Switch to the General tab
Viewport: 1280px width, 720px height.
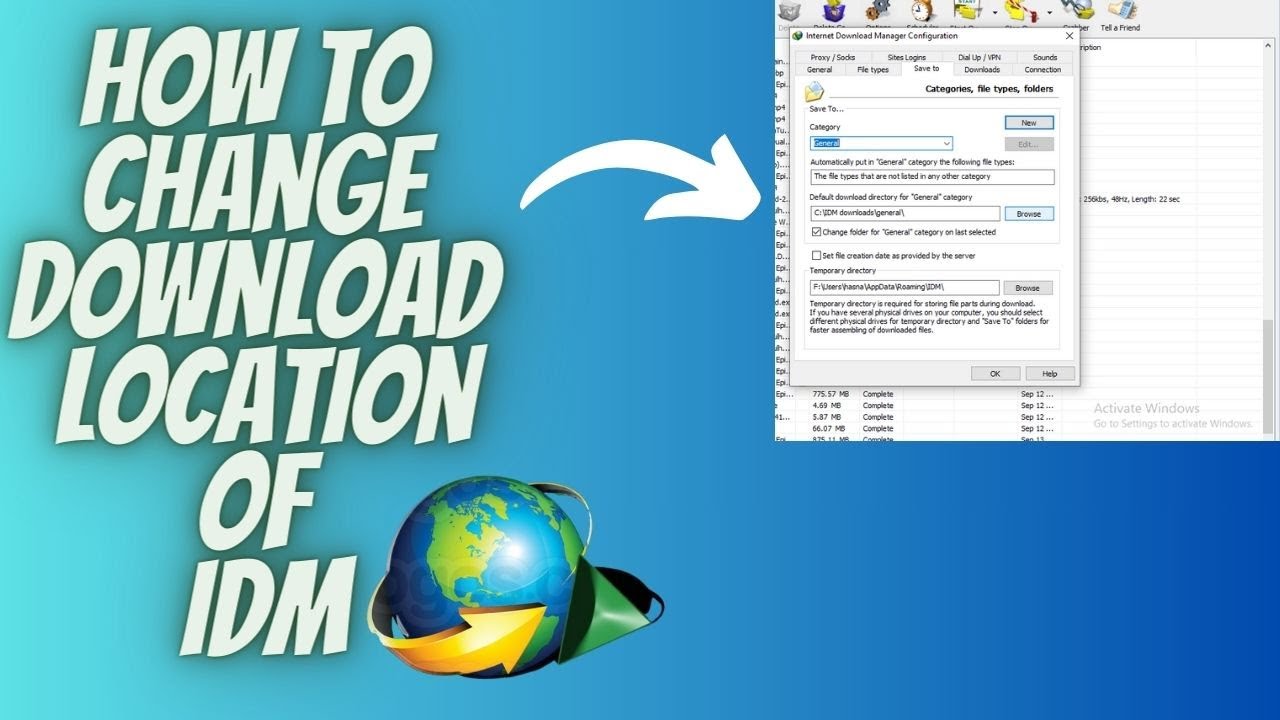coord(819,70)
